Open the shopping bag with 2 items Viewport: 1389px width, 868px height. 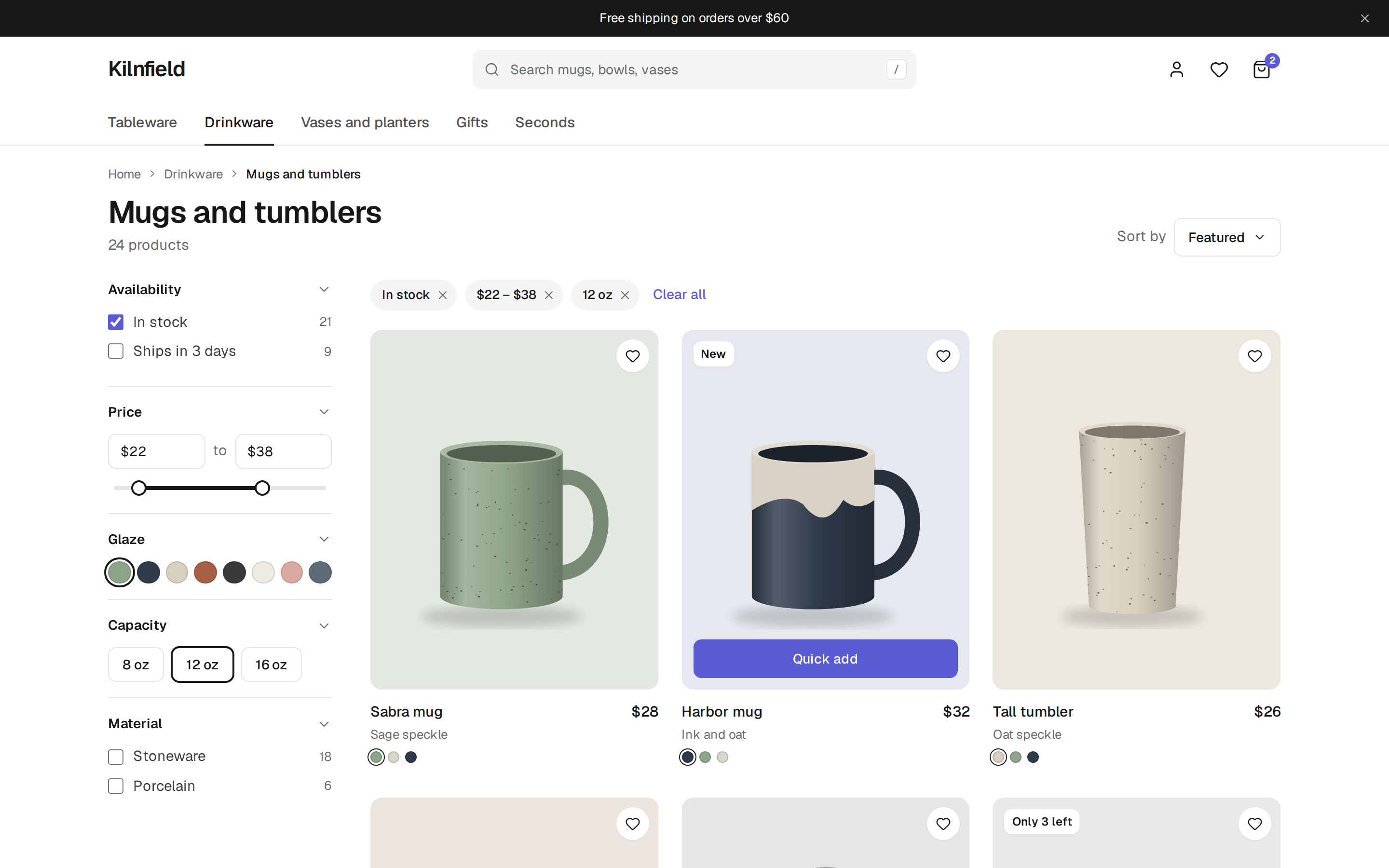pos(1262,69)
